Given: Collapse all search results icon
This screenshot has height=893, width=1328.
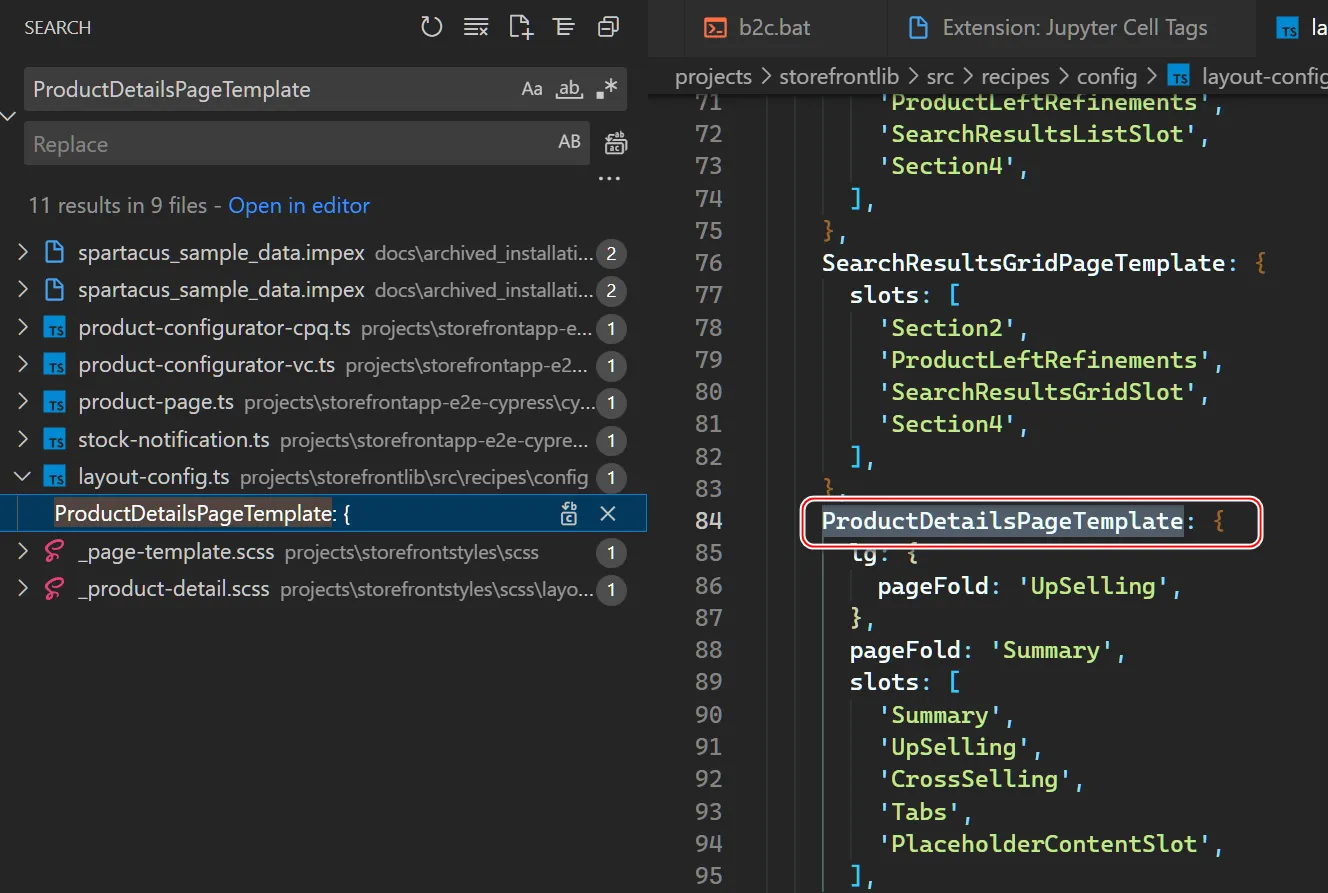Looking at the screenshot, I should pos(608,28).
